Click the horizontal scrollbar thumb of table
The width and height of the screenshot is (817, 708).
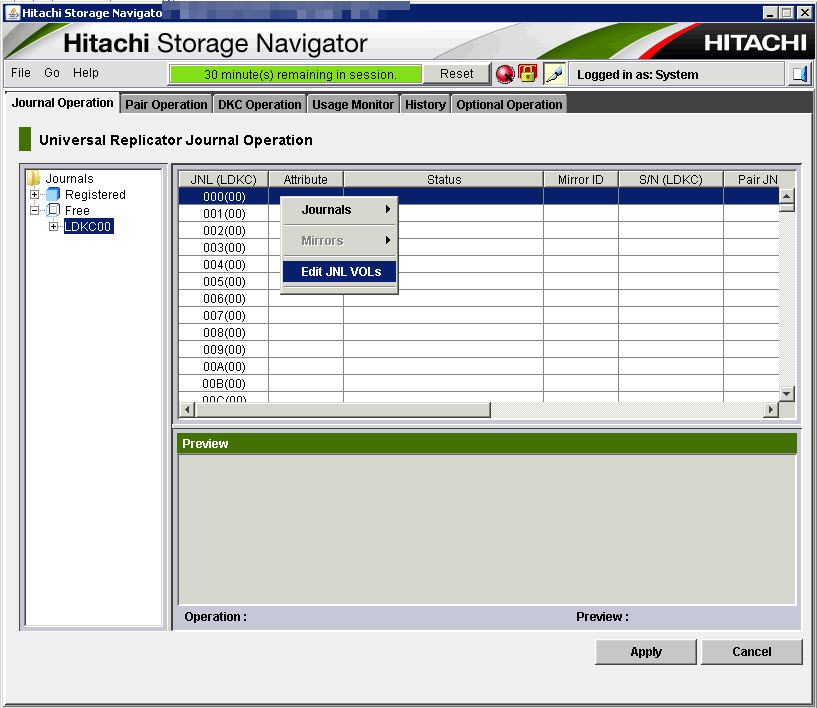[342, 410]
